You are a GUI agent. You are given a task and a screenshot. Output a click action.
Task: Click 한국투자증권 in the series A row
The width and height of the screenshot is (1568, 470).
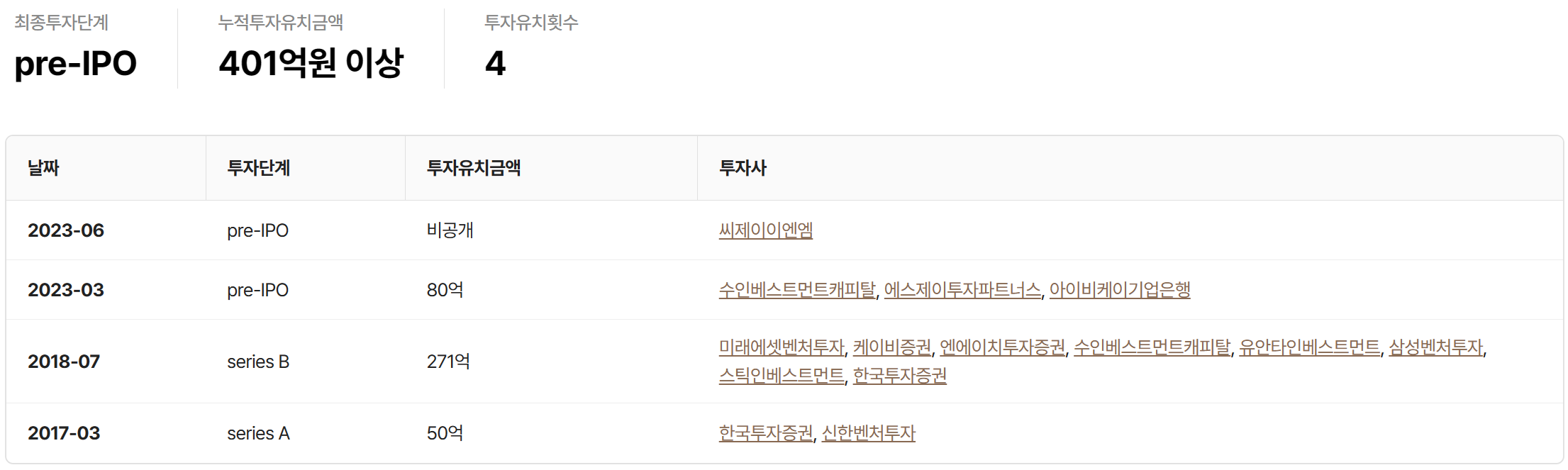pyautogui.click(x=766, y=433)
